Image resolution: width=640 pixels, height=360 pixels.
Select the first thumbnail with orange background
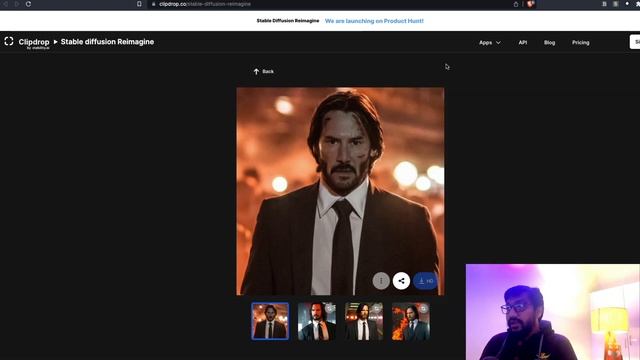click(270, 321)
